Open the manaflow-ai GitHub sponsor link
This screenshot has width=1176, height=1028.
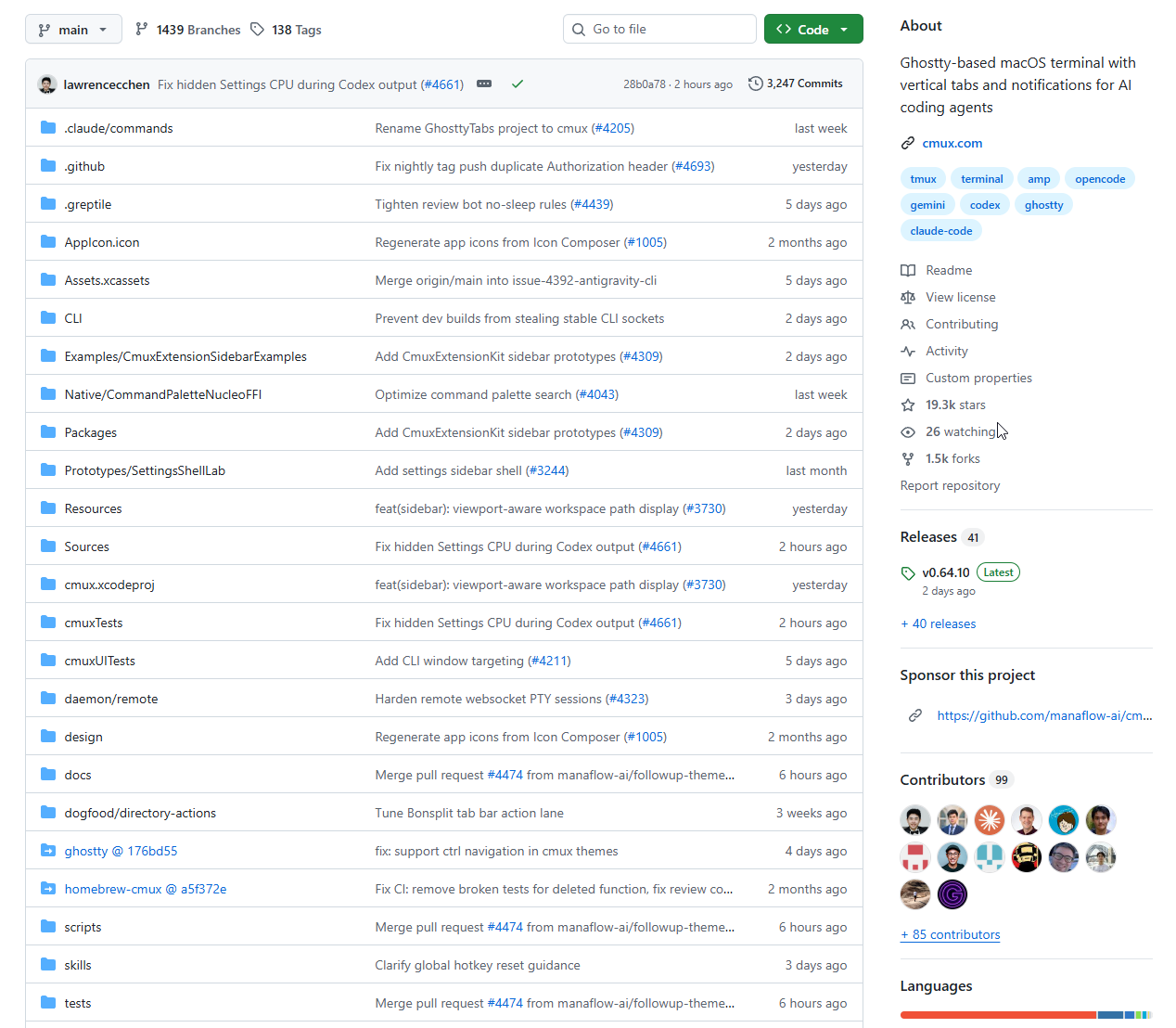click(x=1044, y=715)
